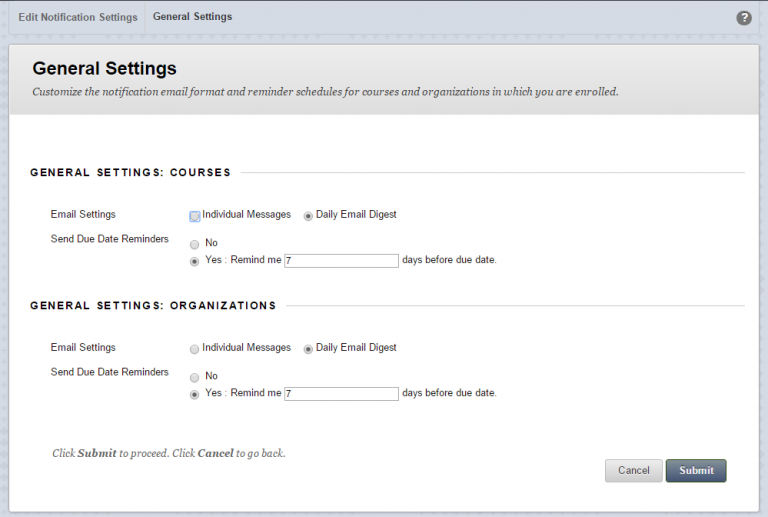Select Daily Email Digest under Courses

click(308, 216)
